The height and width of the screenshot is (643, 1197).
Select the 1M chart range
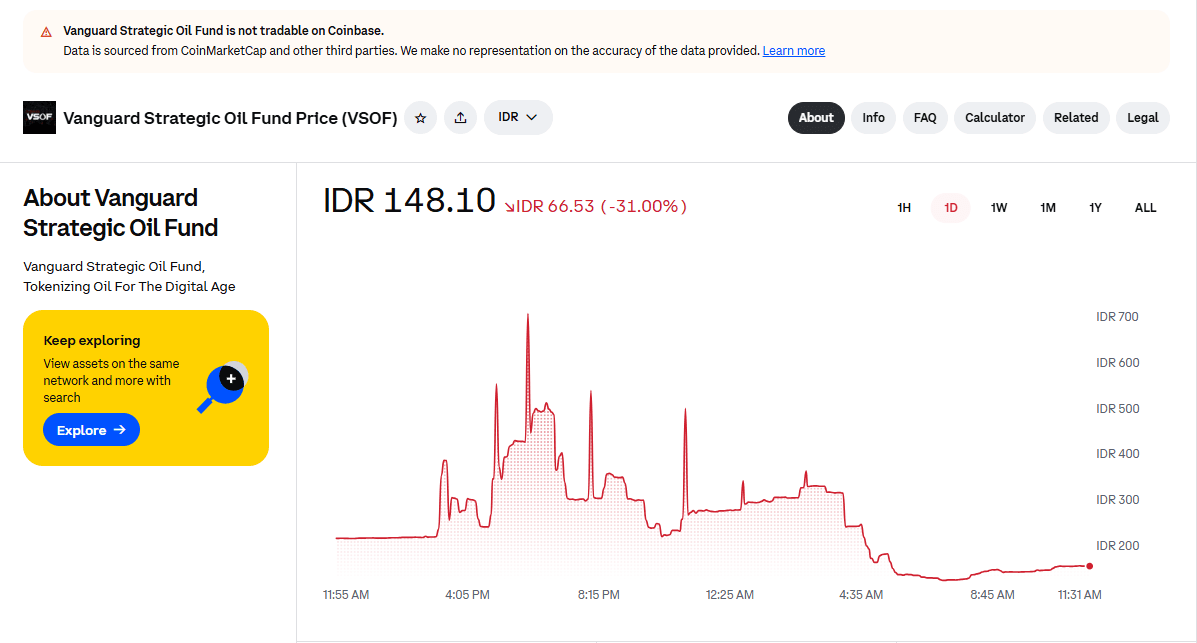pyautogui.click(x=1047, y=208)
